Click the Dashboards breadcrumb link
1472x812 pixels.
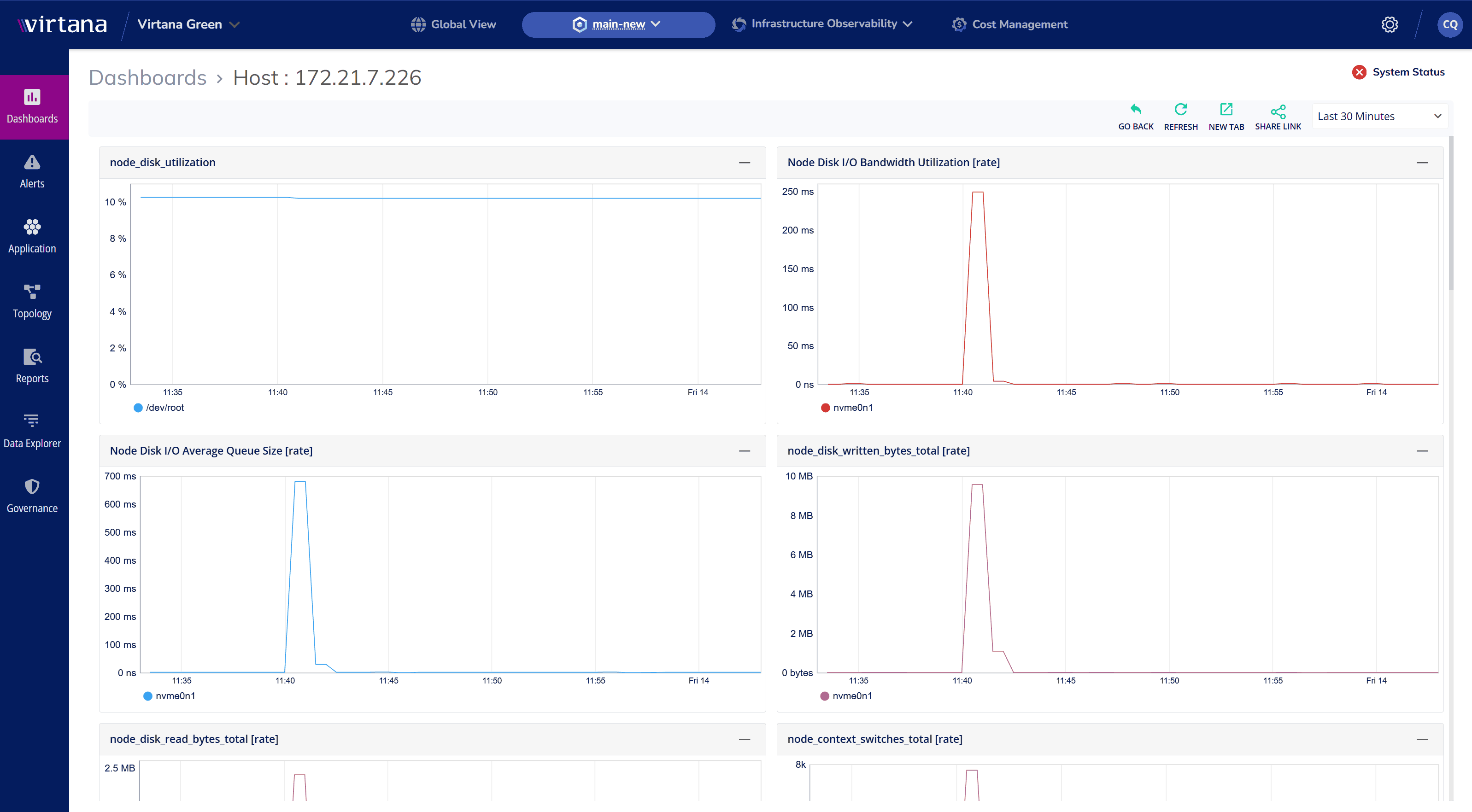(x=147, y=77)
